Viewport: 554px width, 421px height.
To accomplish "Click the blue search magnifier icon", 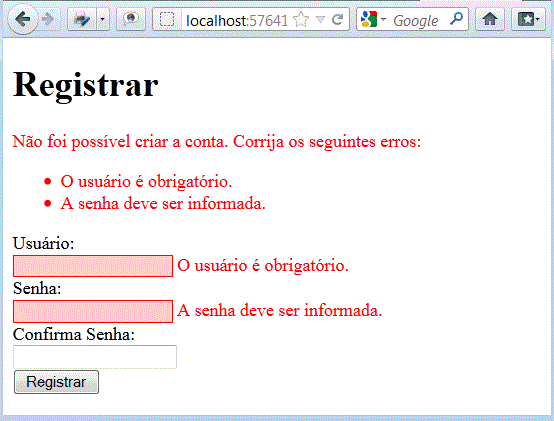I will click(x=456, y=18).
